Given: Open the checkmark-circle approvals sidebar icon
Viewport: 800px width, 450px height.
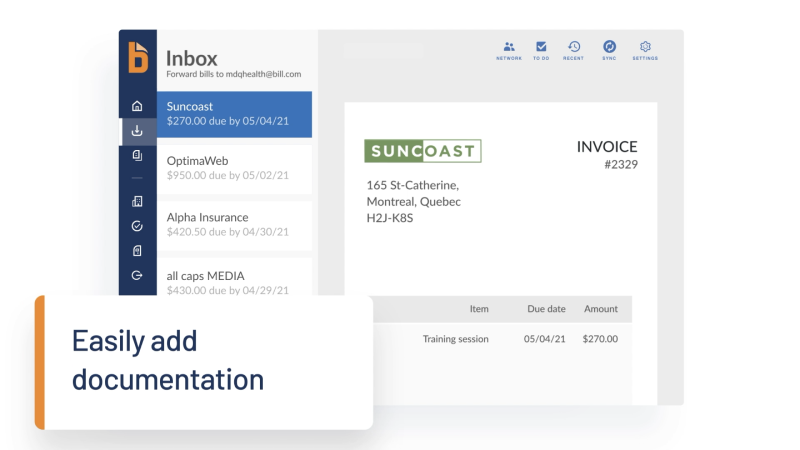Looking at the screenshot, I should click(137, 226).
